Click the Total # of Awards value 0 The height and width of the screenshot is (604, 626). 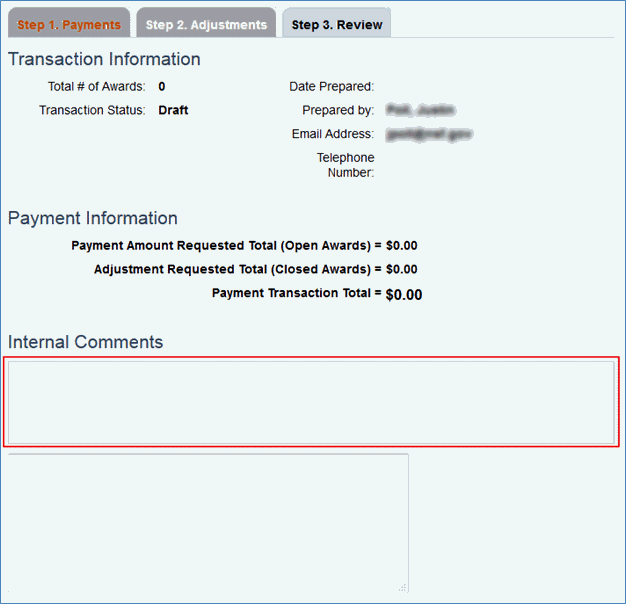point(162,87)
